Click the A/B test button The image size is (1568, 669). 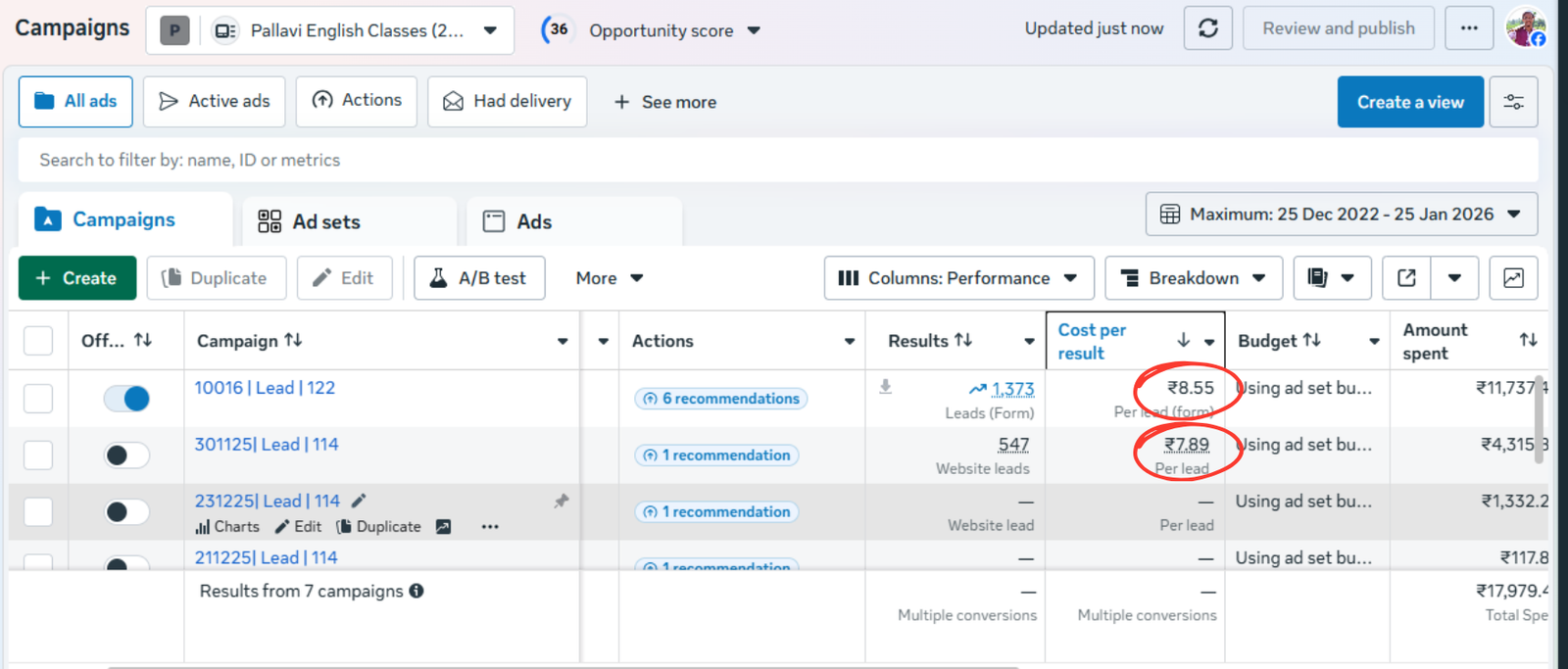coord(479,278)
